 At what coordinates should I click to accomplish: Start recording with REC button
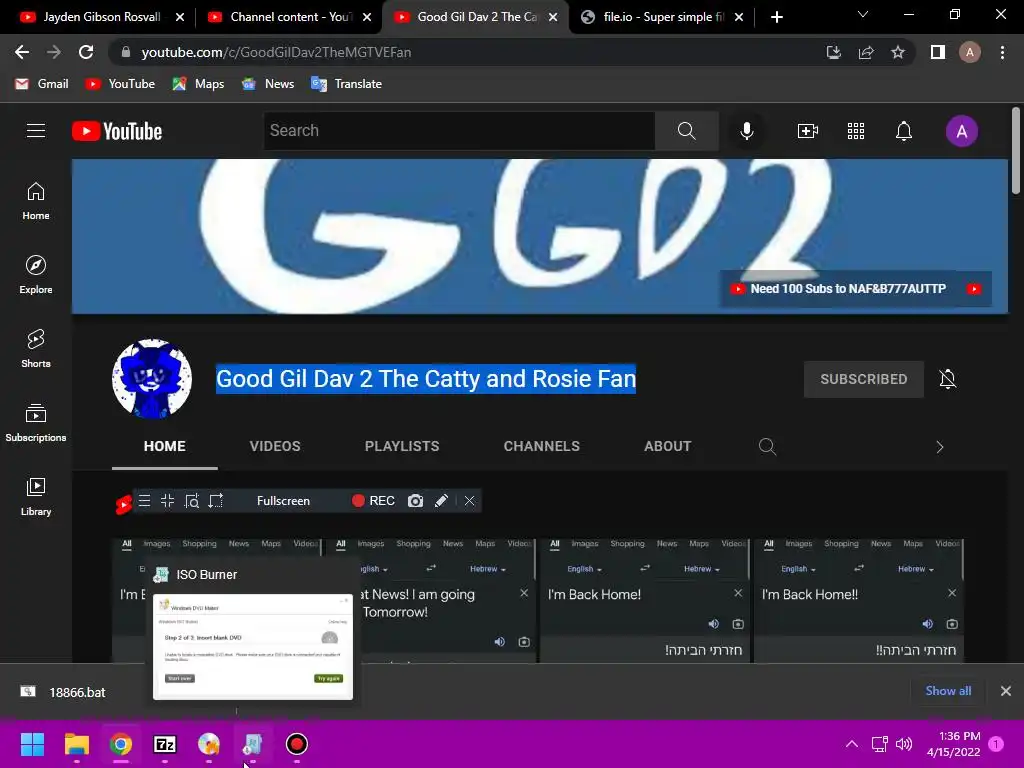pos(373,501)
